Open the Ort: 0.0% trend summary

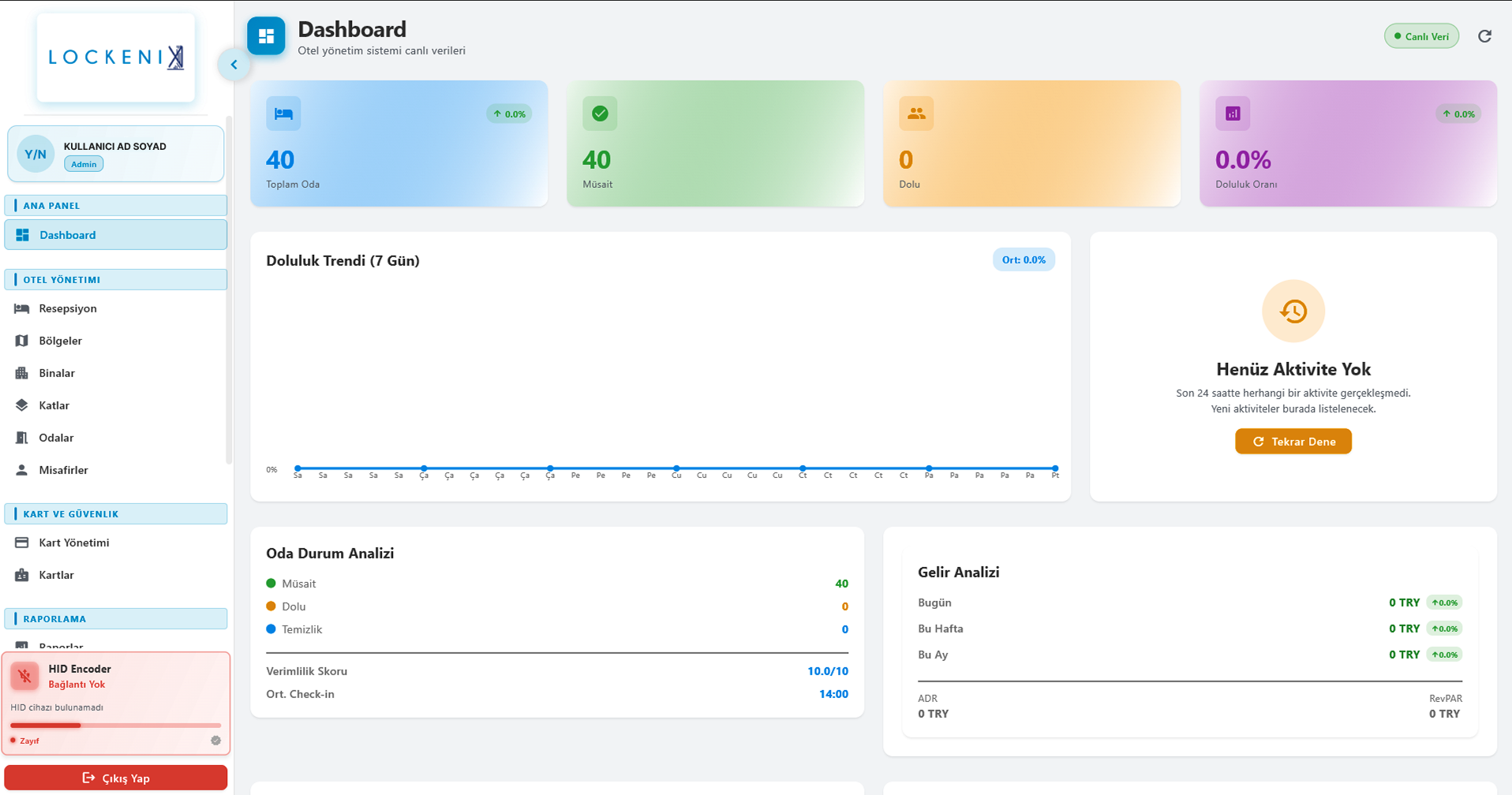pyautogui.click(x=1024, y=259)
